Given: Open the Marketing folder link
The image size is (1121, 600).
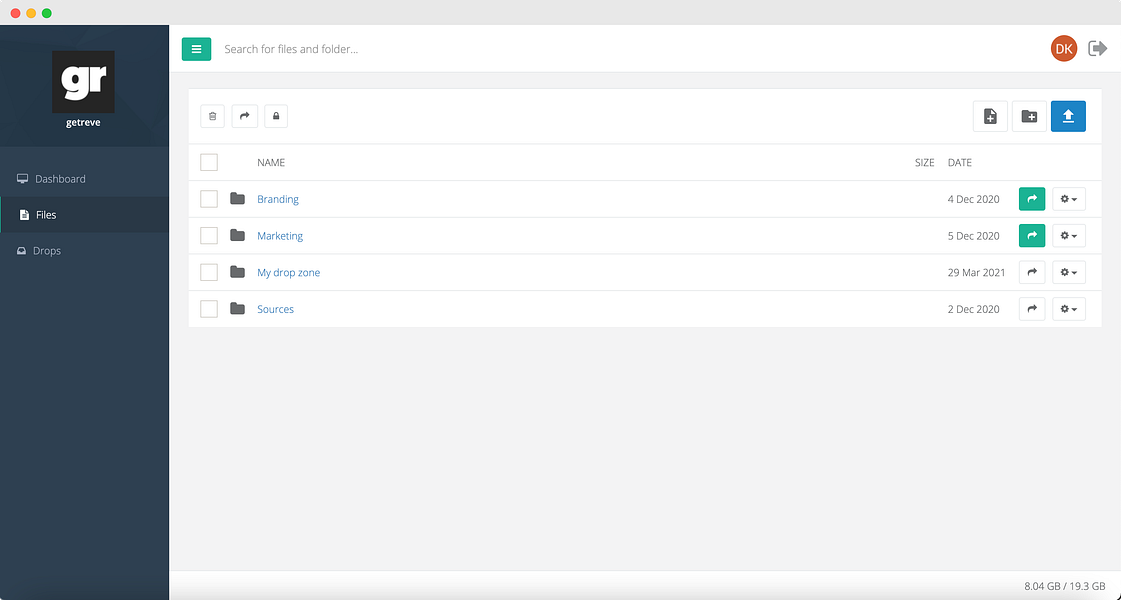Looking at the screenshot, I should pos(280,235).
